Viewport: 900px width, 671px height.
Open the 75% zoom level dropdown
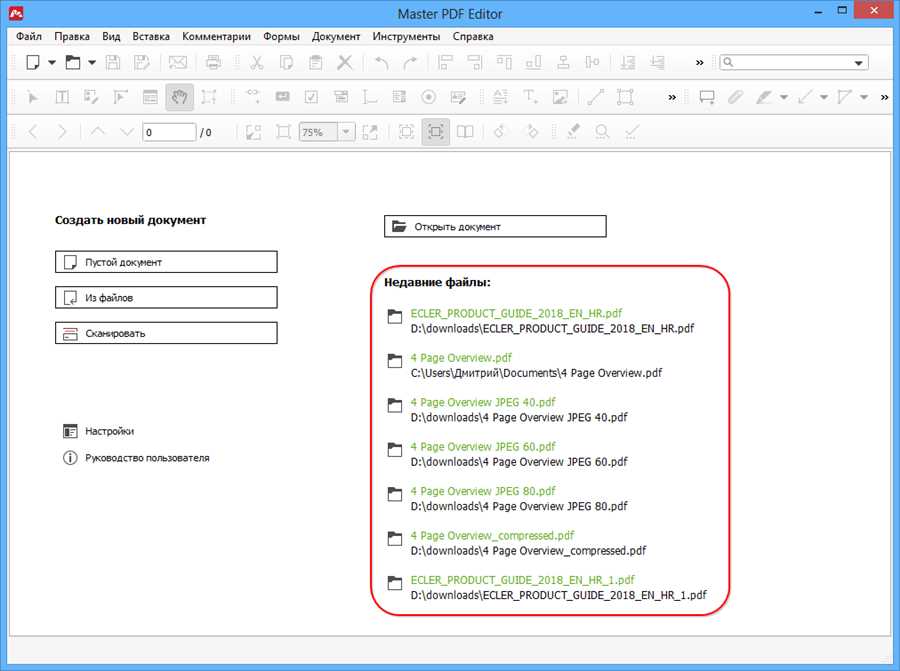click(346, 132)
